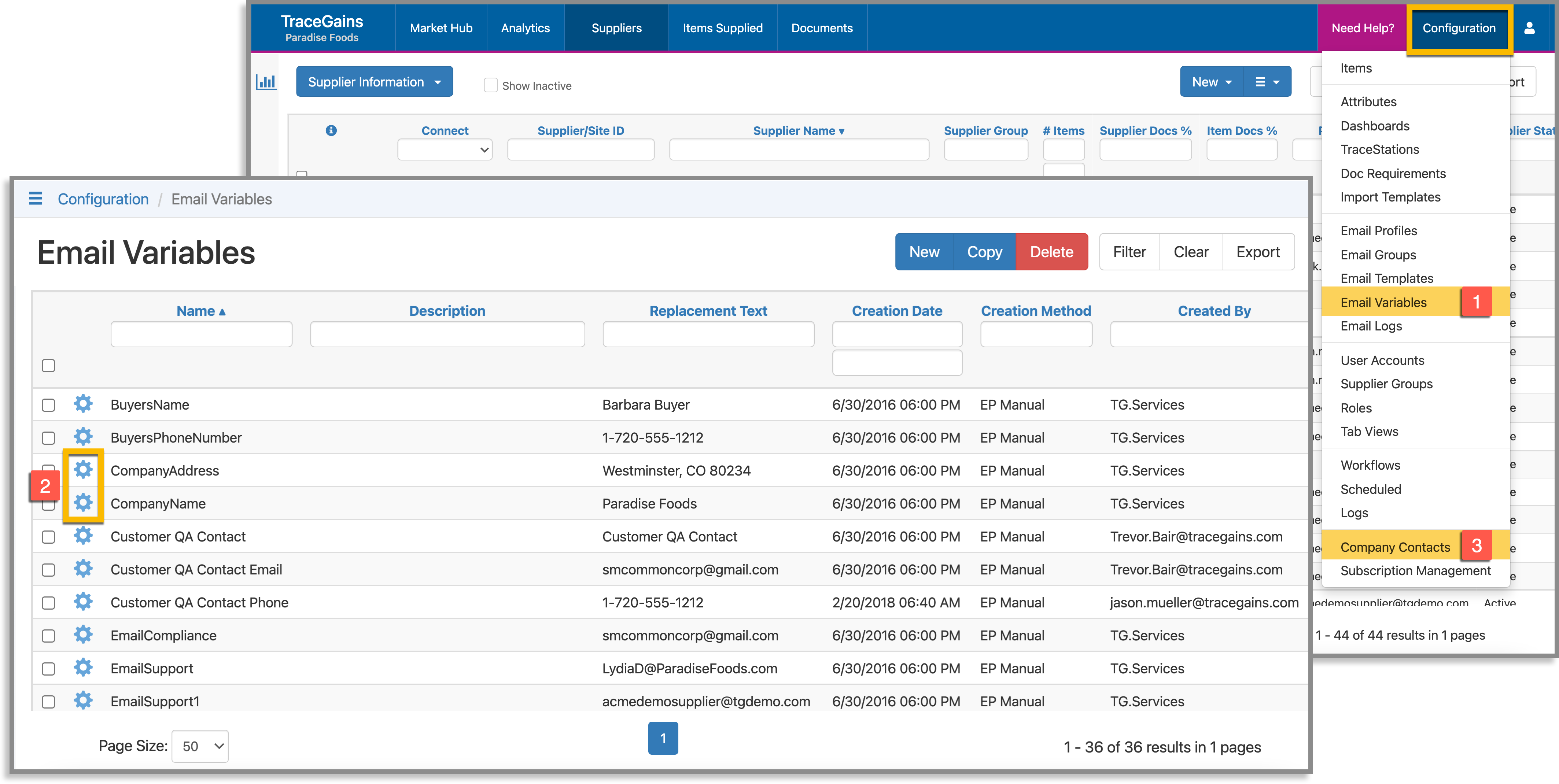Click the Clear button
The height and width of the screenshot is (784, 1559).
1190,251
